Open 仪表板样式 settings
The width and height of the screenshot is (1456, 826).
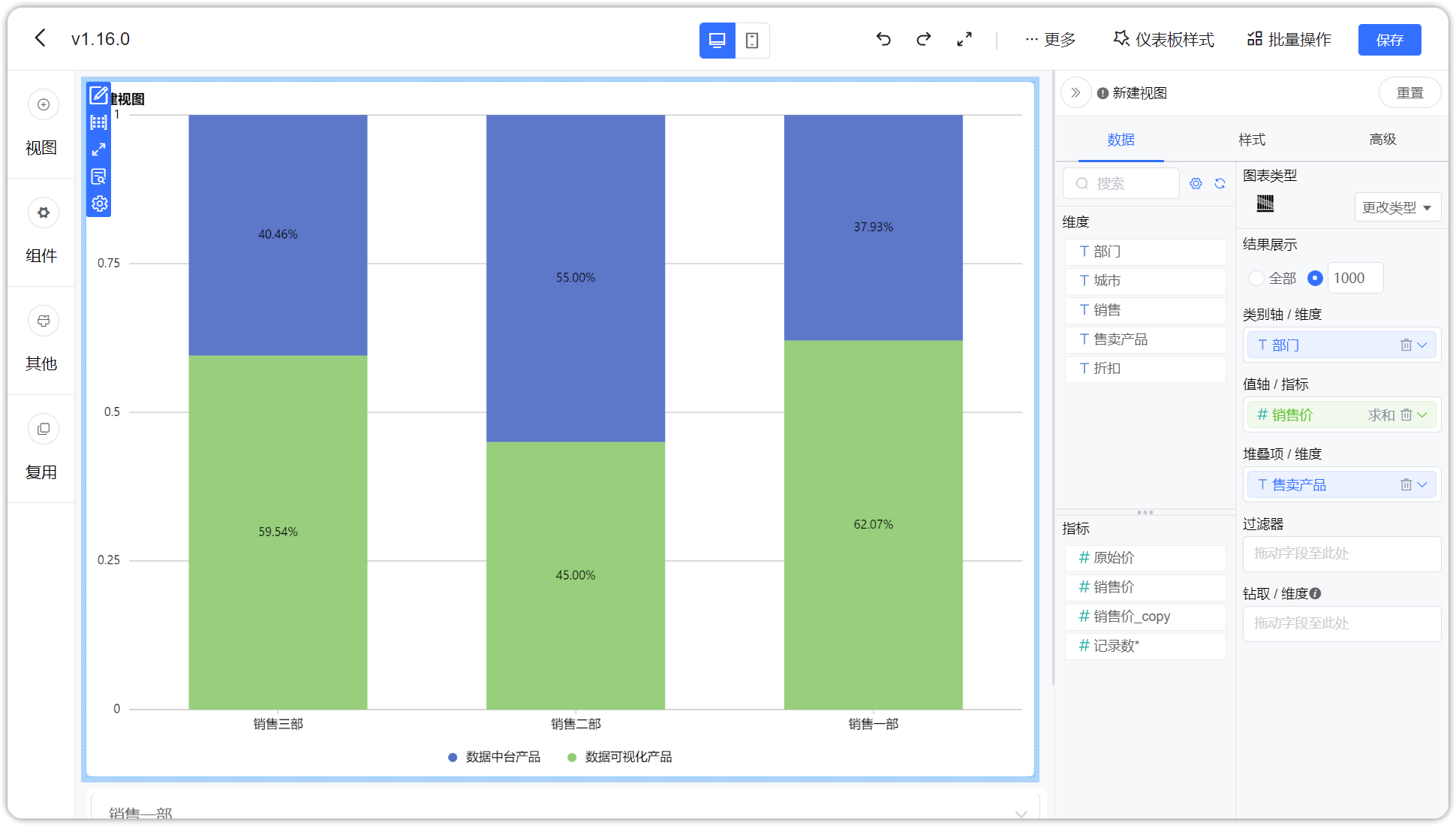pyautogui.click(x=1164, y=39)
